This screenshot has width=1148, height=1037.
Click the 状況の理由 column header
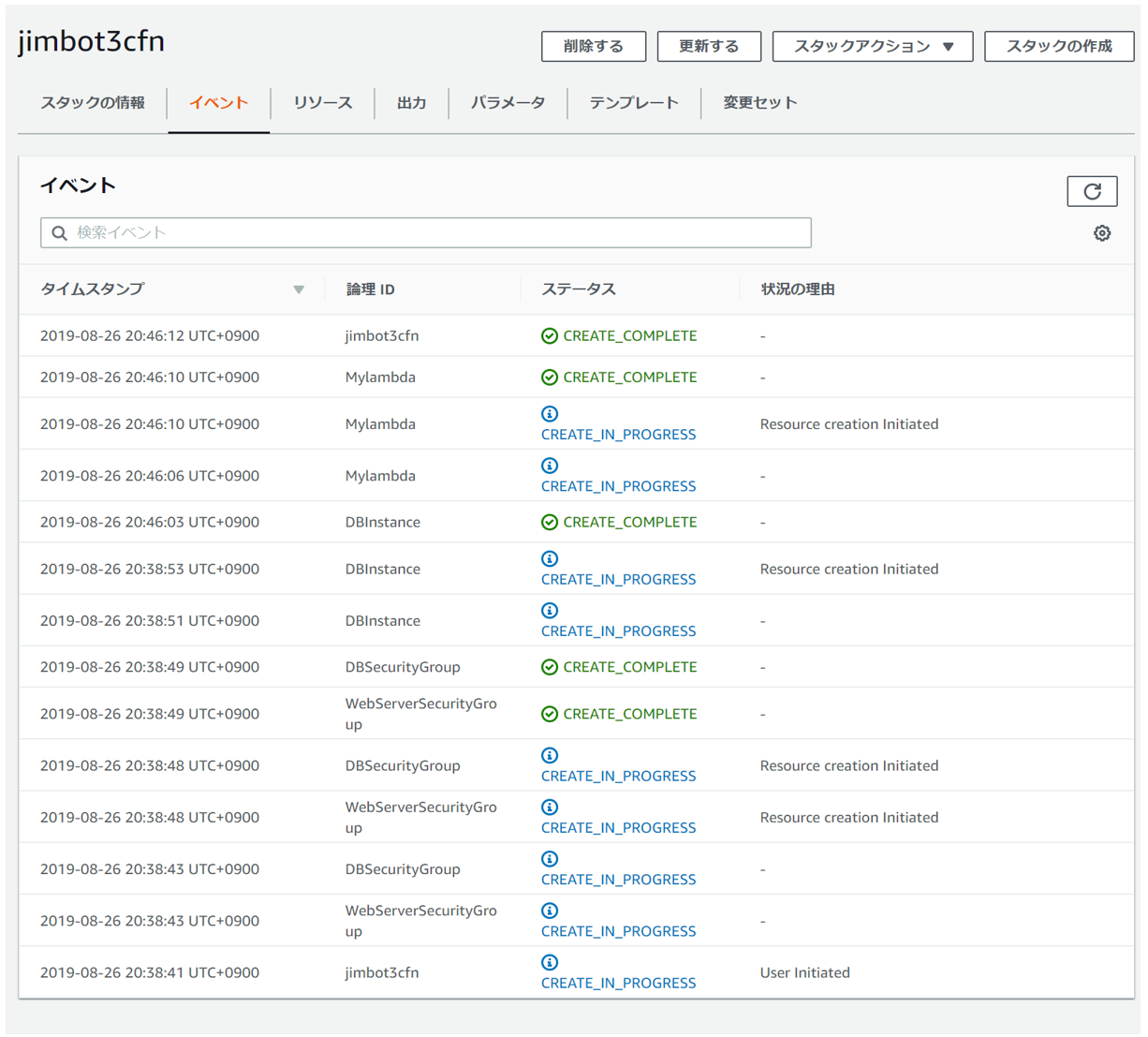coord(798,289)
